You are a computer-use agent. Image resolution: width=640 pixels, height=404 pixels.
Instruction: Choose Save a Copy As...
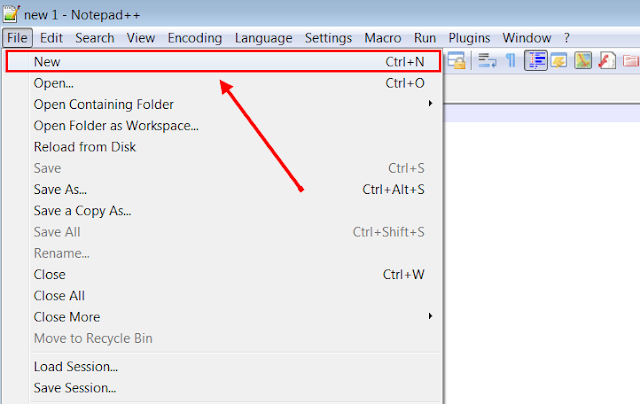224,211
